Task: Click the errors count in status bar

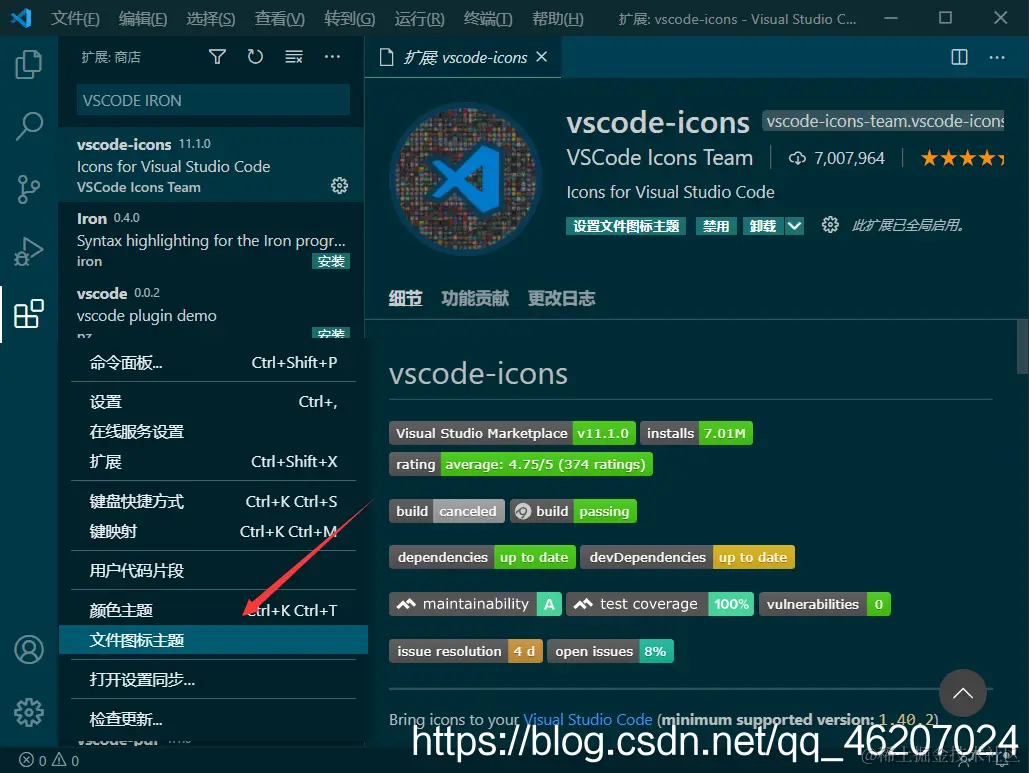Action: [33, 760]
